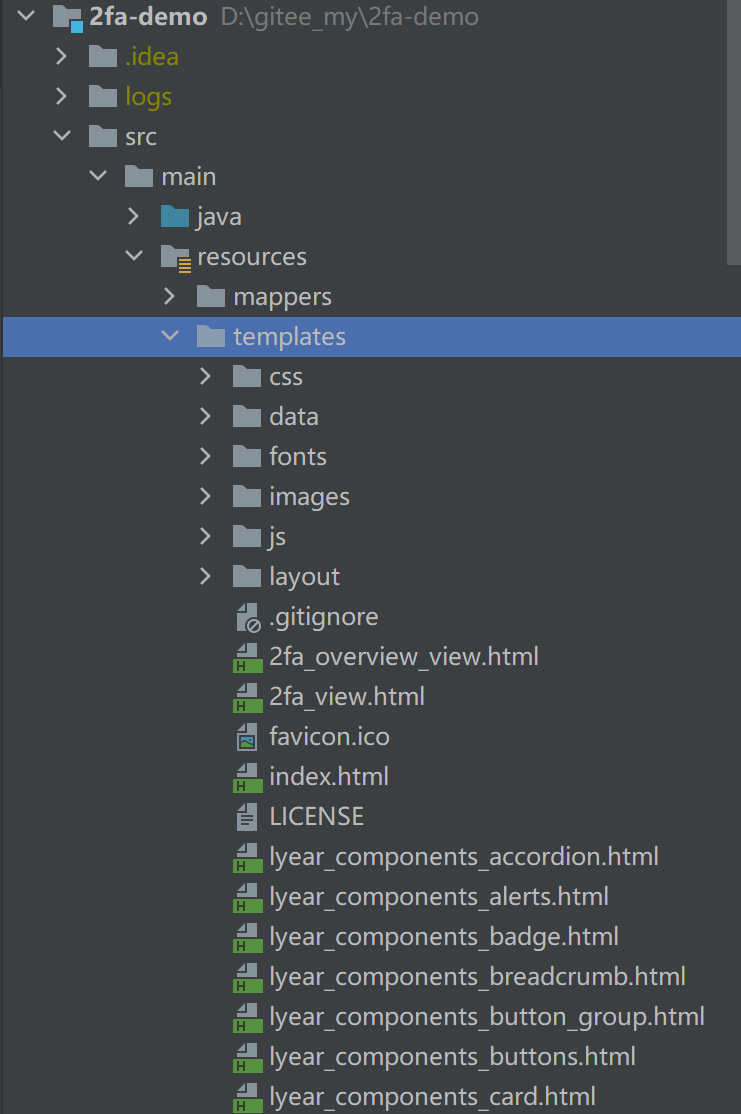The image size is (741, 1114).
Task: Click the 2fa_view.html file icon
Action: point(247,697)
